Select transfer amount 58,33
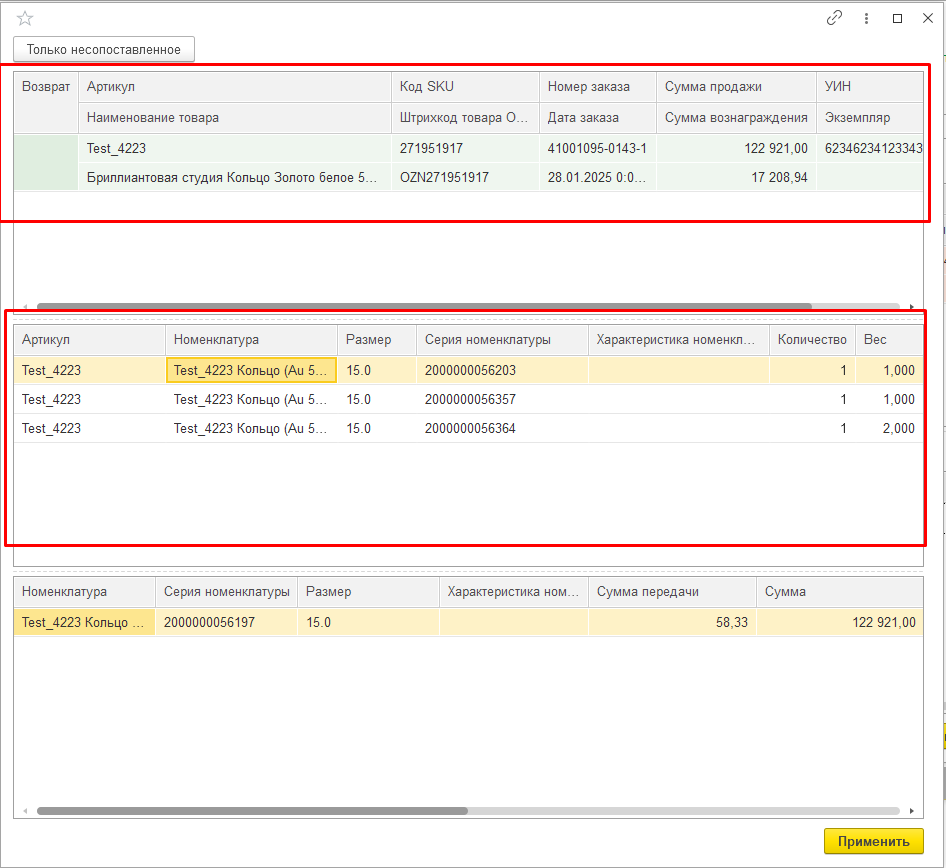 tap(672, 622)
